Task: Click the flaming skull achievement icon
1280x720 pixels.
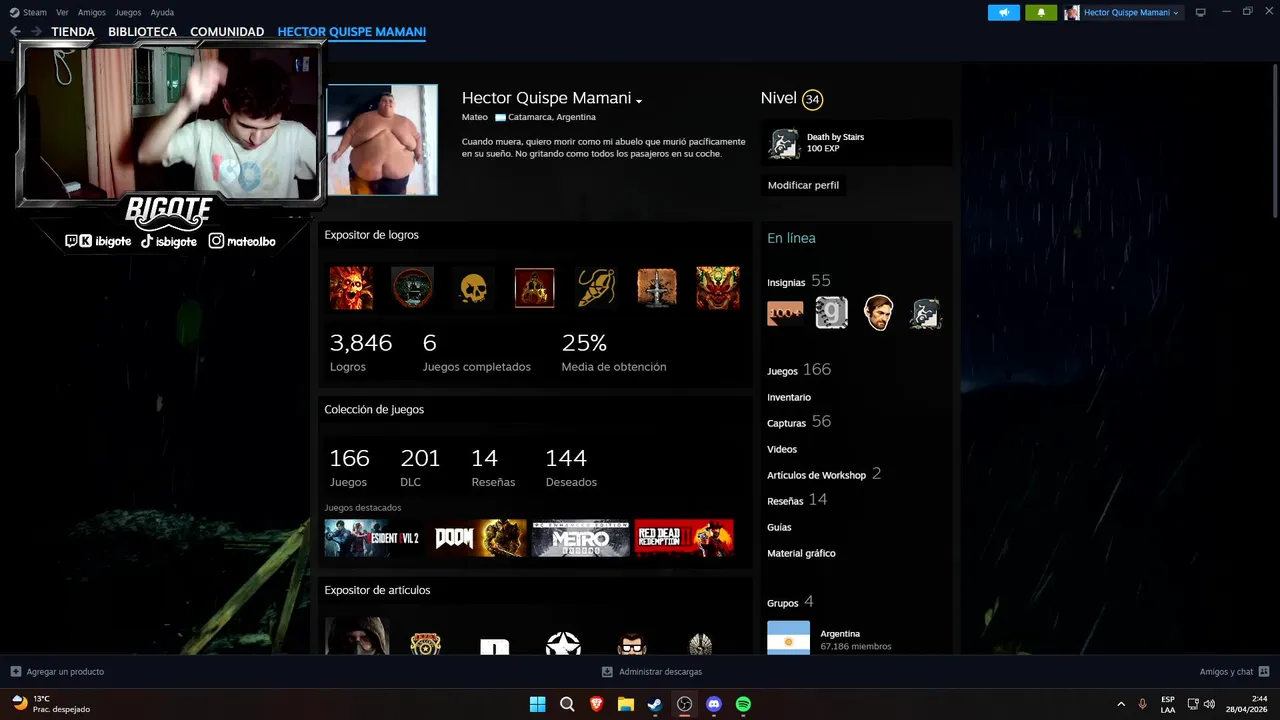Action: pyautogui.click(x=351, y=288)
